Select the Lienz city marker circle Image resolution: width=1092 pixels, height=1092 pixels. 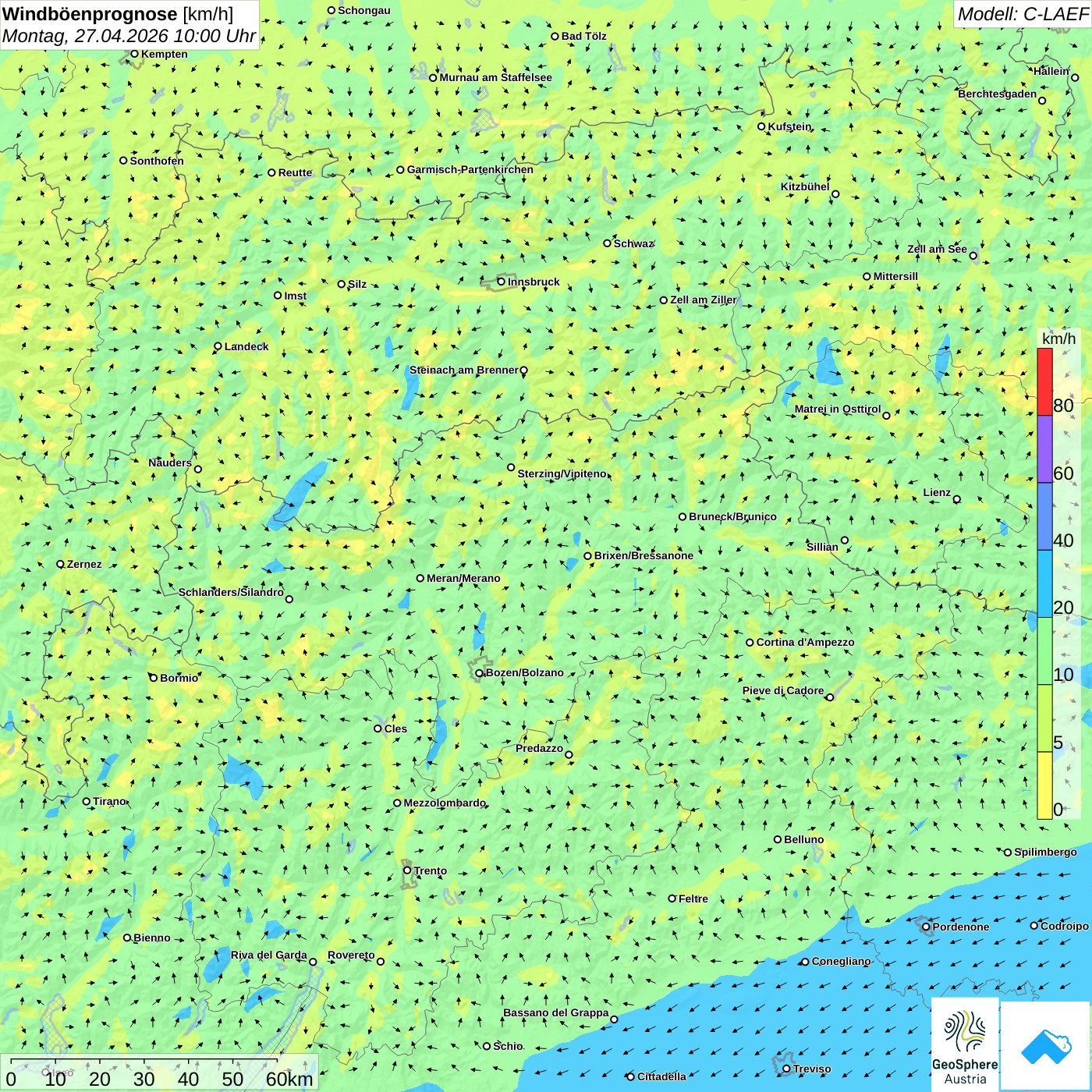pyautogui.click(x=957, y=499)
